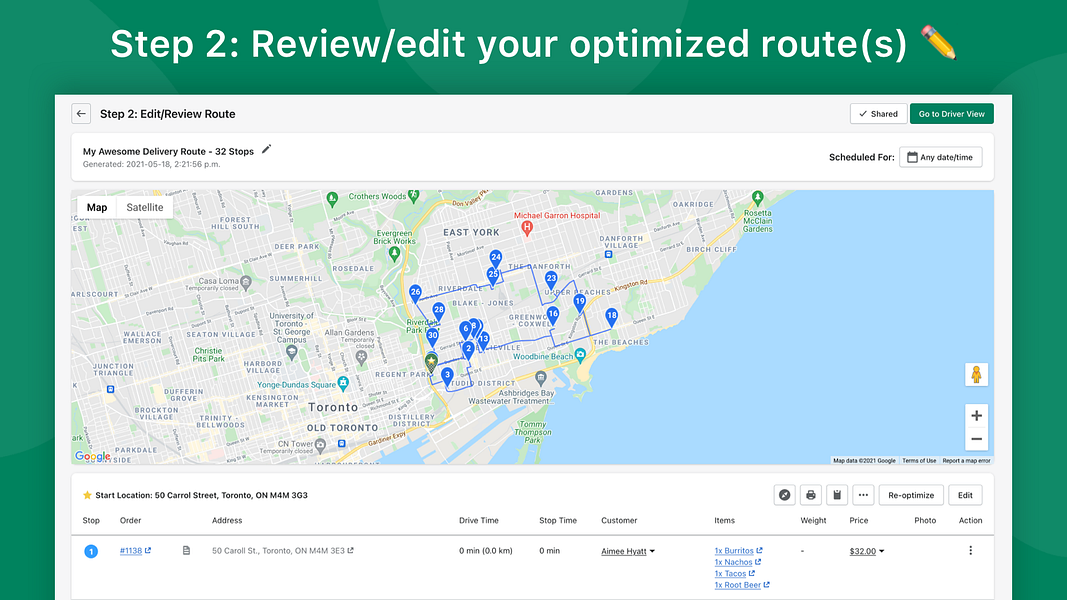The height and width of the screenshot is (600, 1067).
Task: Open the compass navigation icon button
Action: point(785,495)
